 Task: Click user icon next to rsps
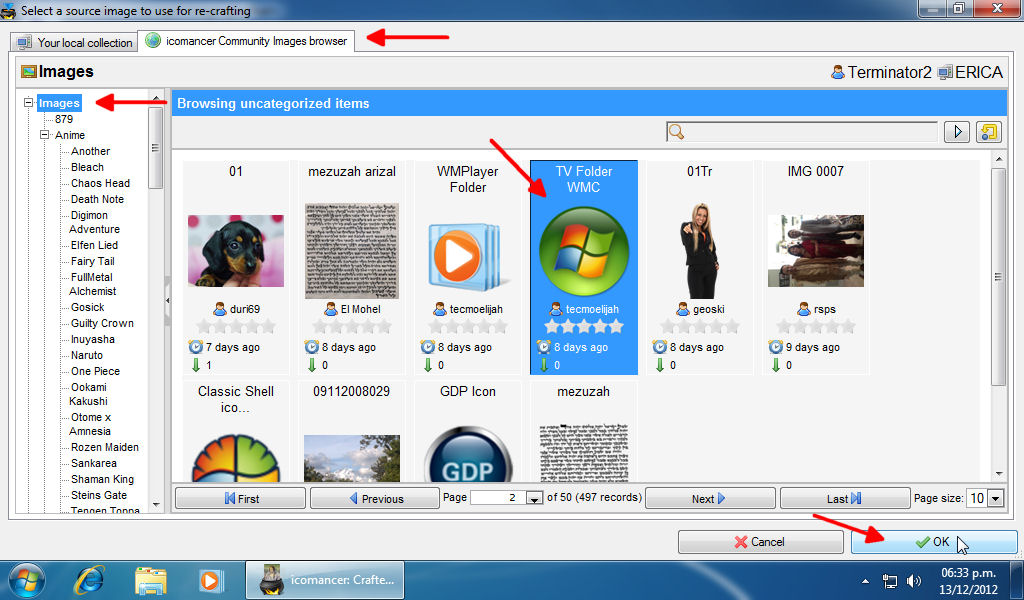(804, 309)
